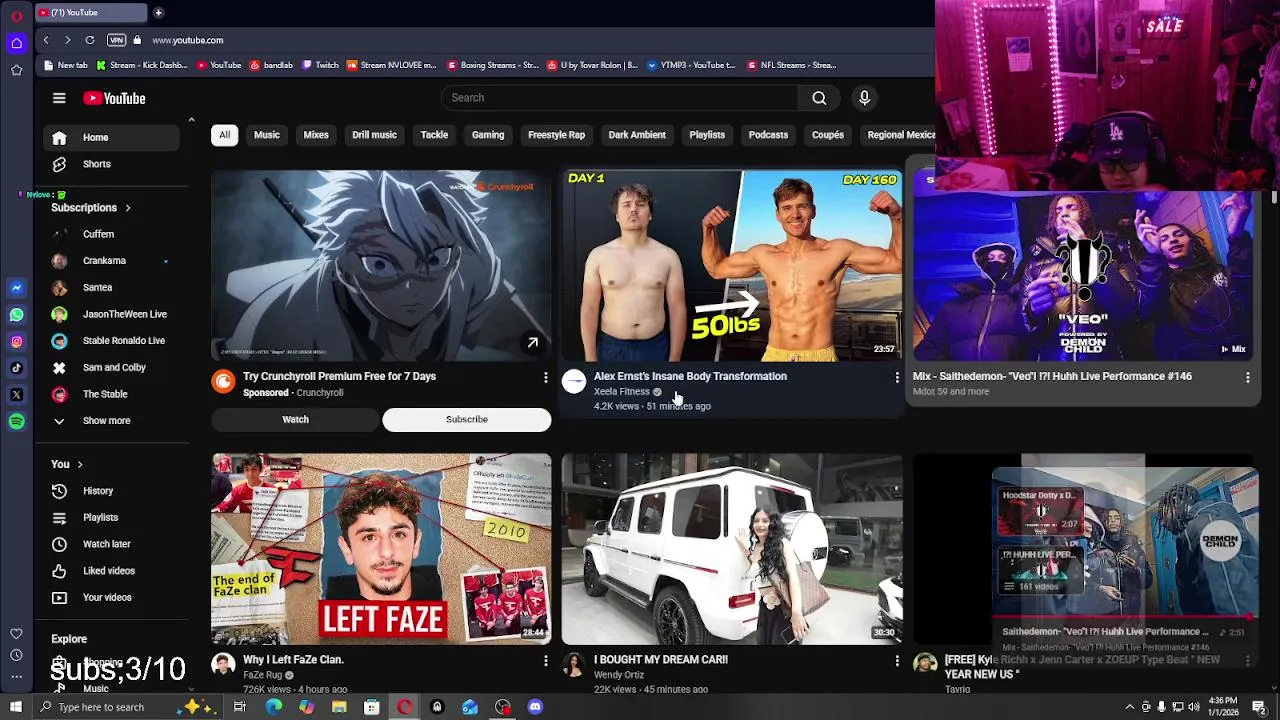Open the notification center in system tray
Viewport: 1280px width, 720px height.
pos(1260,707)
